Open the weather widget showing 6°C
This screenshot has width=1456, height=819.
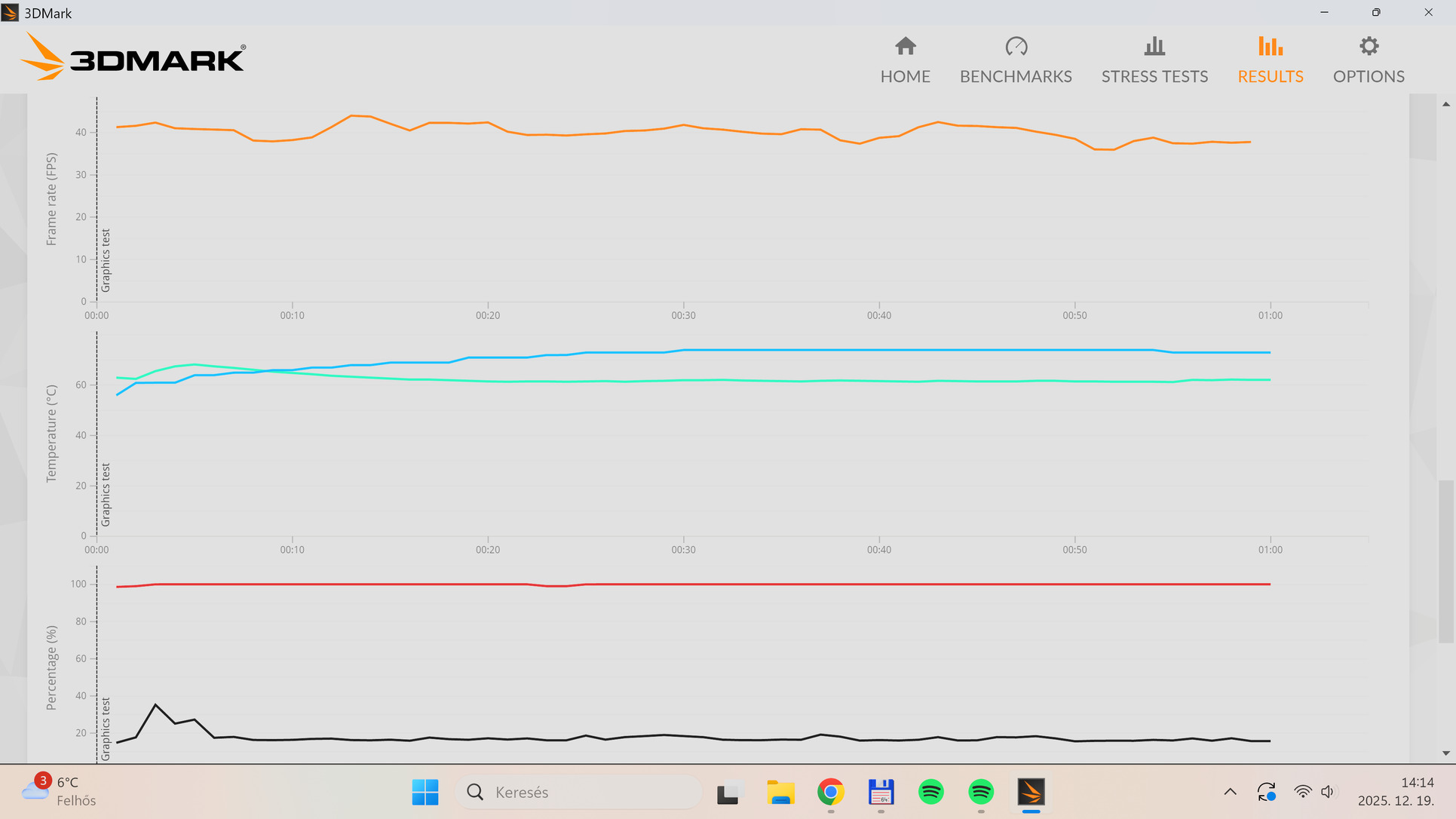[x=59, y=791]
